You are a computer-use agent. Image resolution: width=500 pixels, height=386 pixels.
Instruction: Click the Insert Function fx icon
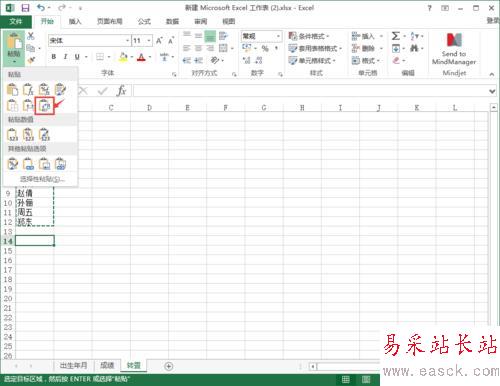(x=121, y=91)
